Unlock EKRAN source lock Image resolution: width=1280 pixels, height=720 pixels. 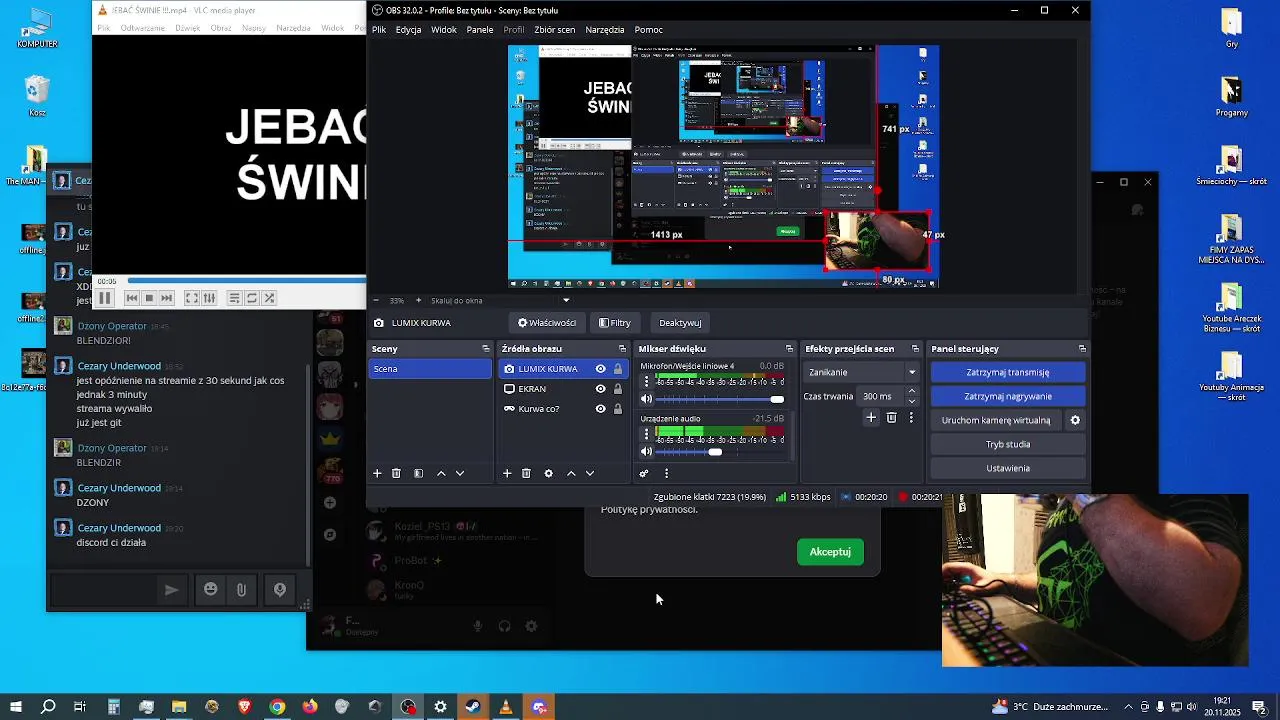click(x=618, y=389)
